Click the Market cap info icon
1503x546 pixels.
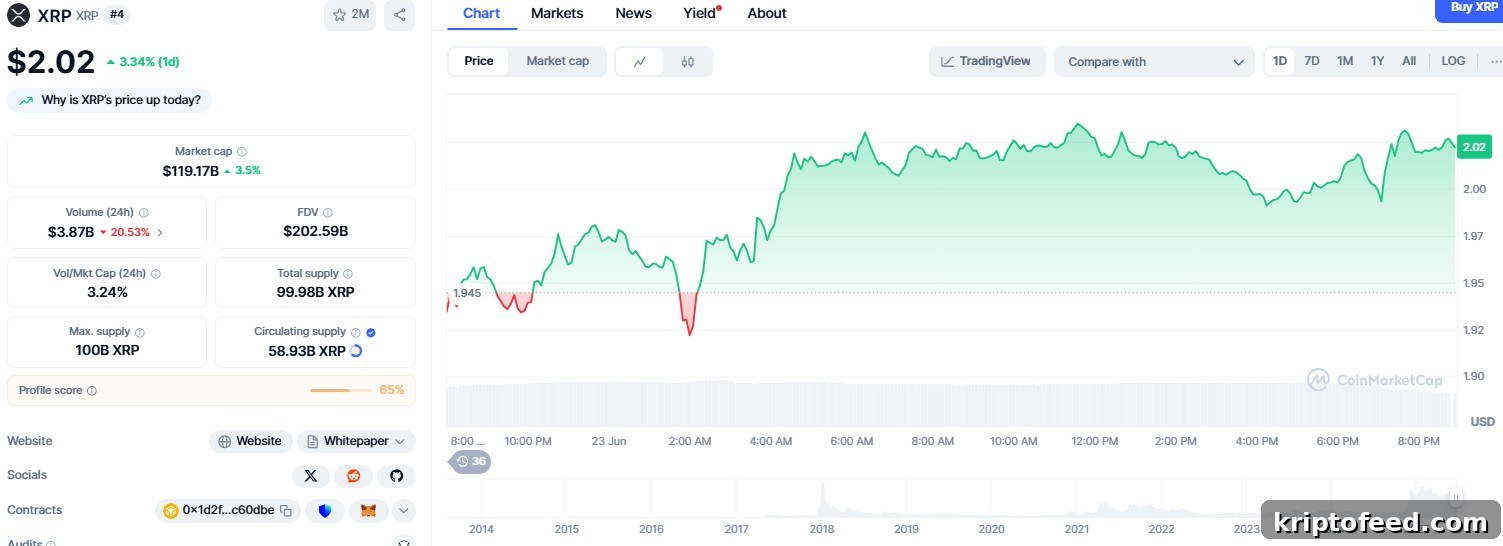(242, 152)
